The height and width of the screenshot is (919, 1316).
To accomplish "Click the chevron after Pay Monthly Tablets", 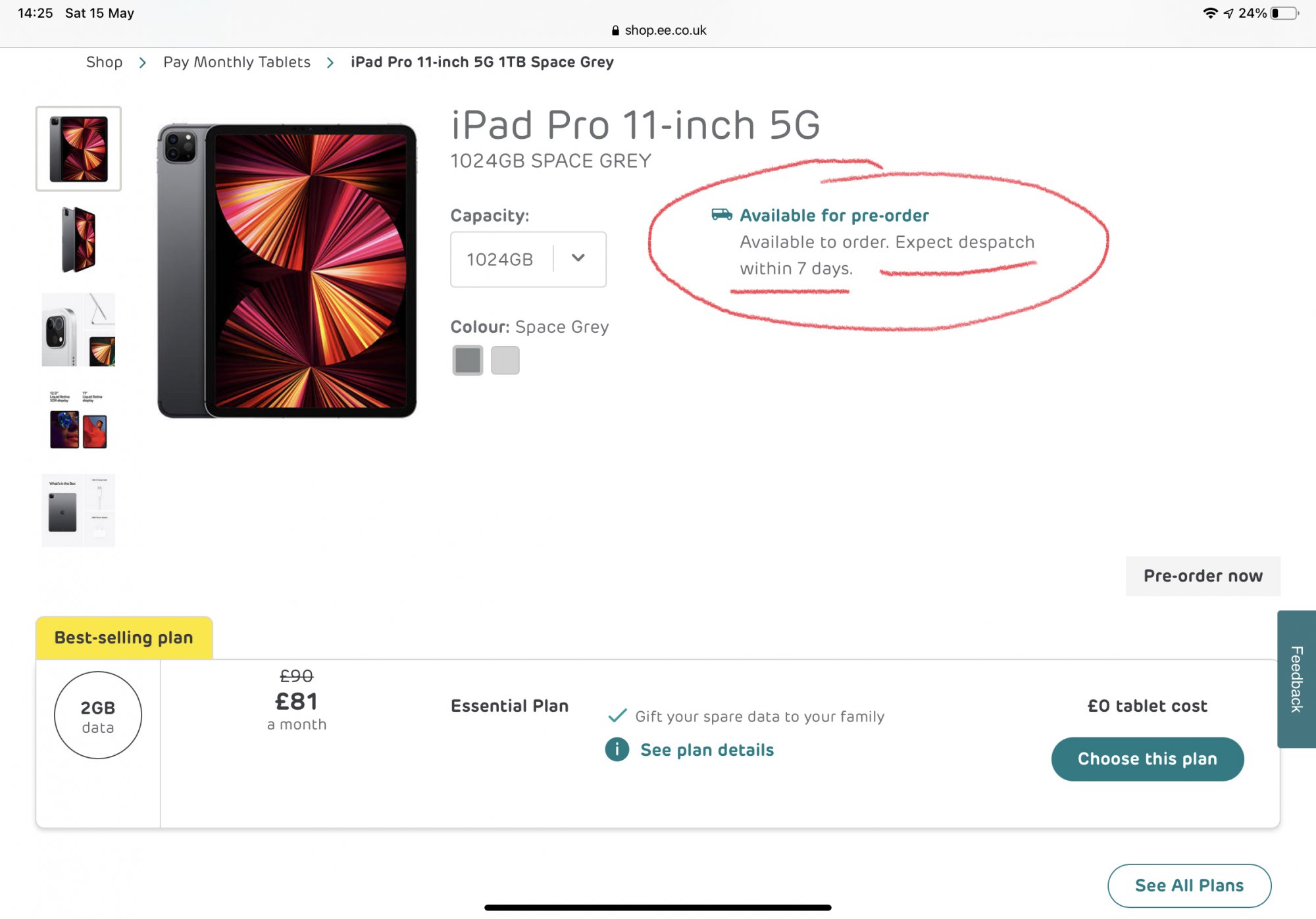I will click(x=330, y=62).
